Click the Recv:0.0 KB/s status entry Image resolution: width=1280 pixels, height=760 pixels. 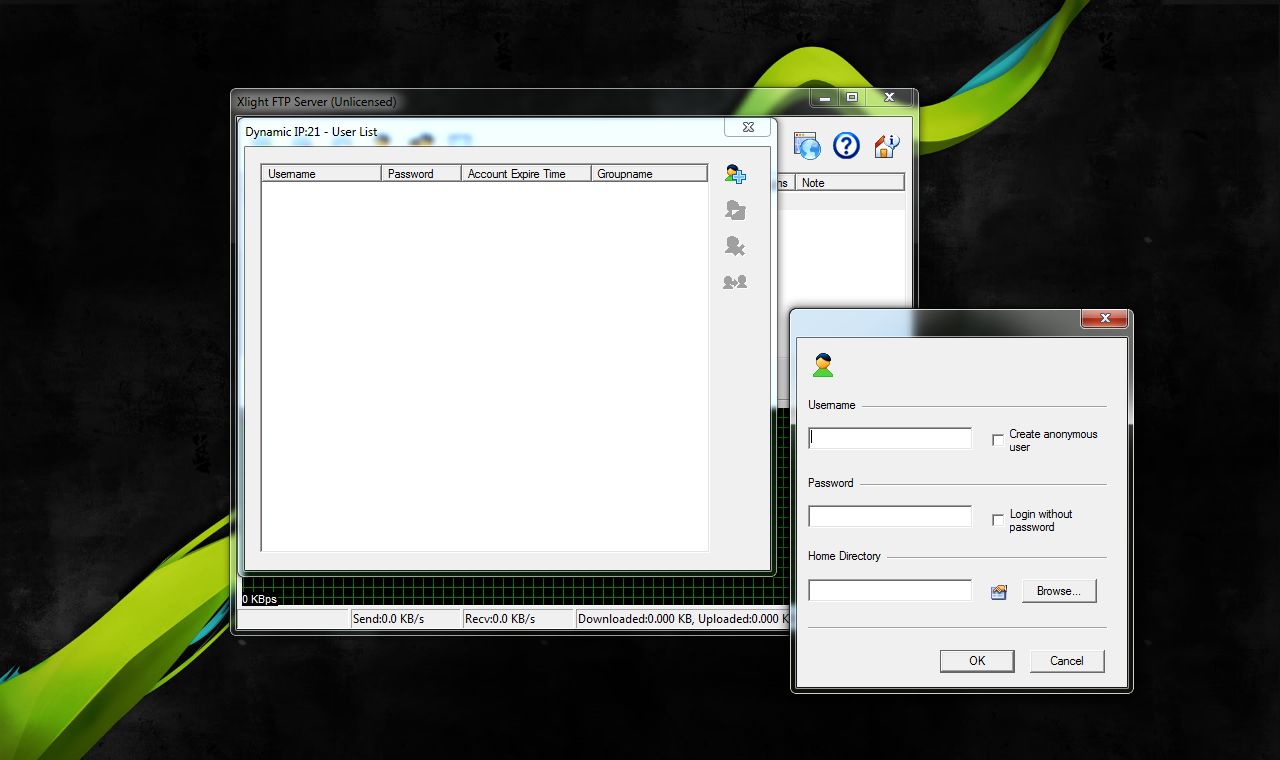[x=516, y=619]
